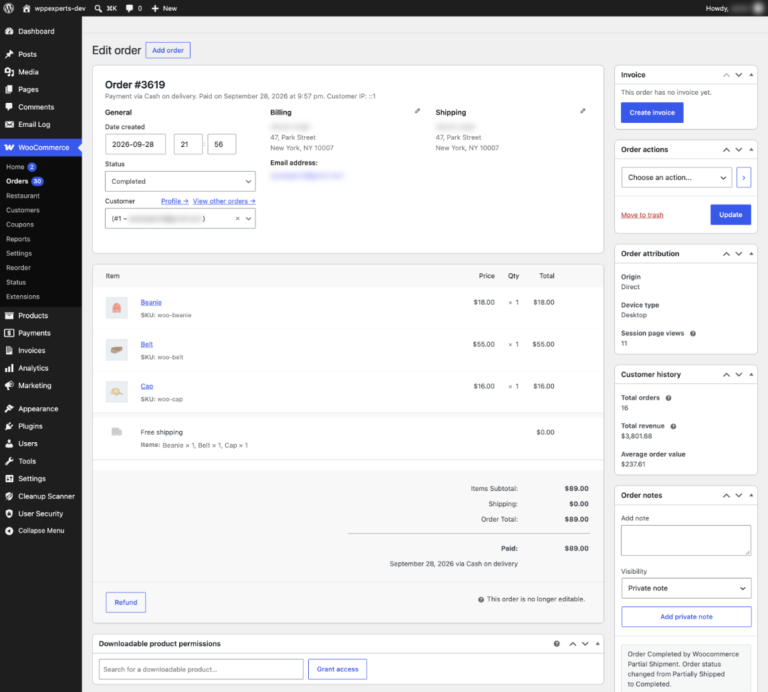
Task: Collapse the Customer history panel toggle triangle
Action: click(x=751, y=375)
